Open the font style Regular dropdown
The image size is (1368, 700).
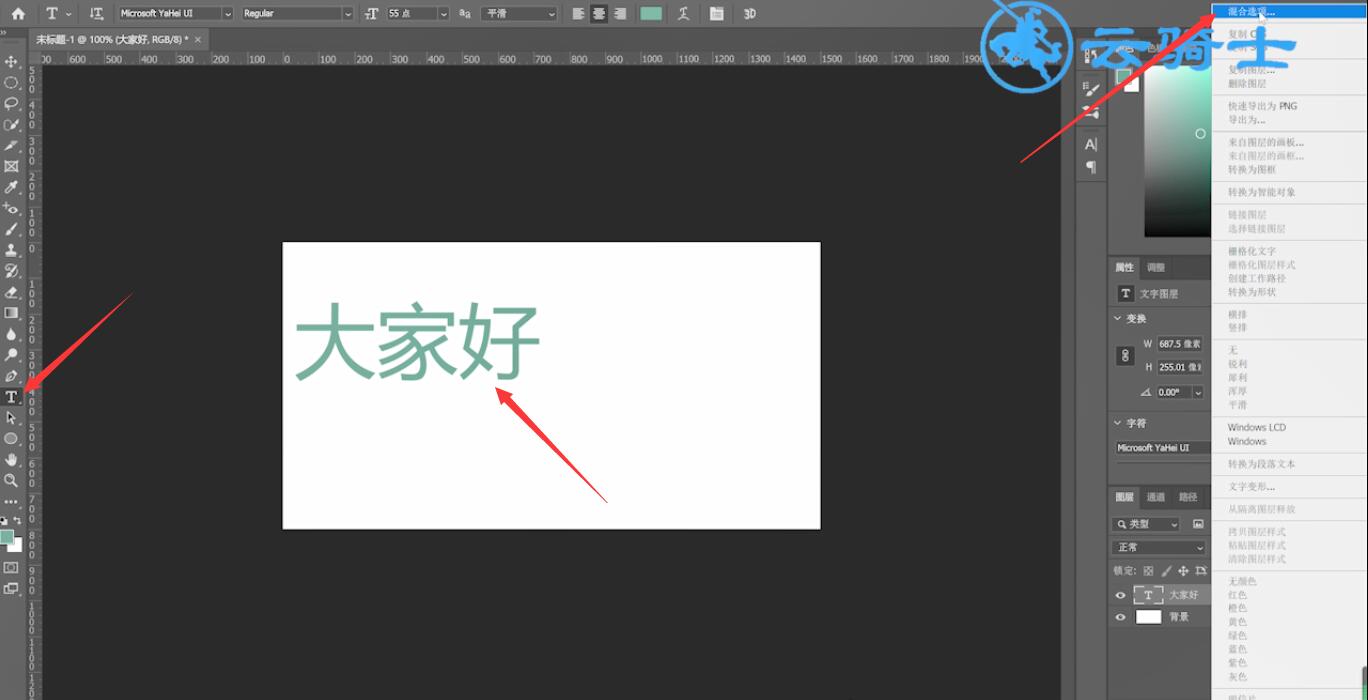[x=347, y=14]
